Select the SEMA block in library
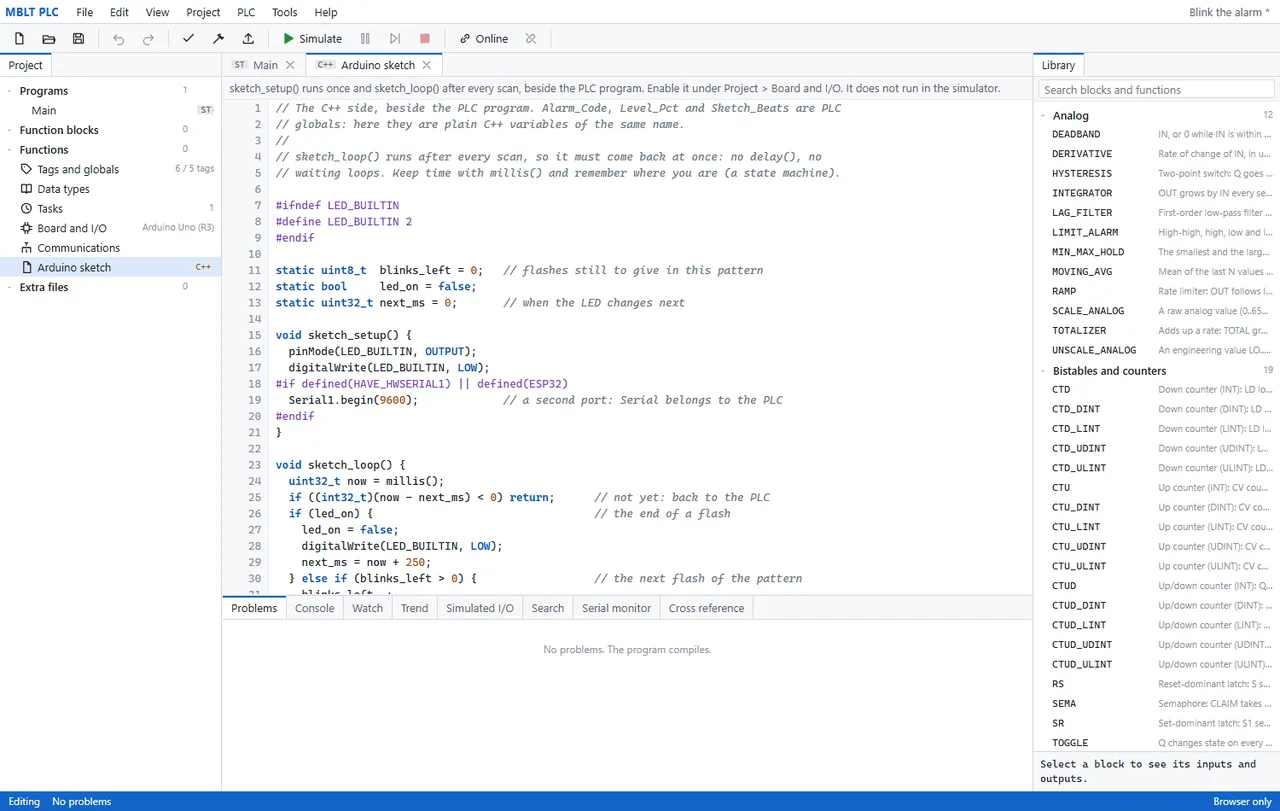 [1156, 704]
